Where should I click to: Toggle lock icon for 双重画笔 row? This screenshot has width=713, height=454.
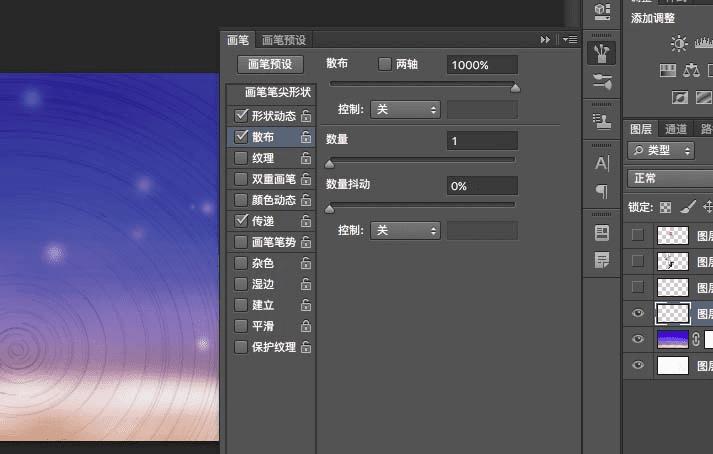[306, 179]
